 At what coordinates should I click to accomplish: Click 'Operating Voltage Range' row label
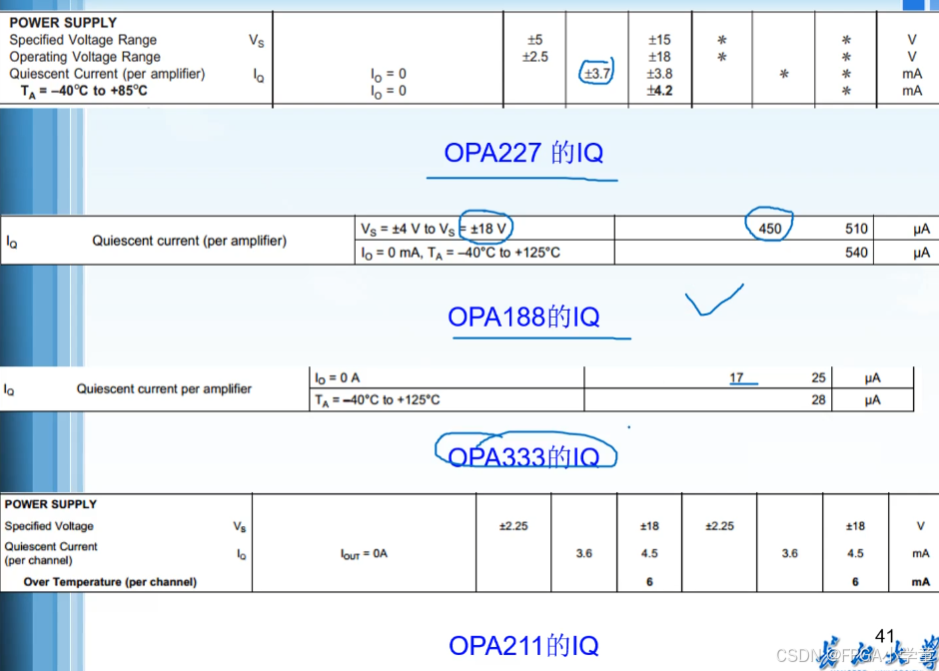pos(85,57)
